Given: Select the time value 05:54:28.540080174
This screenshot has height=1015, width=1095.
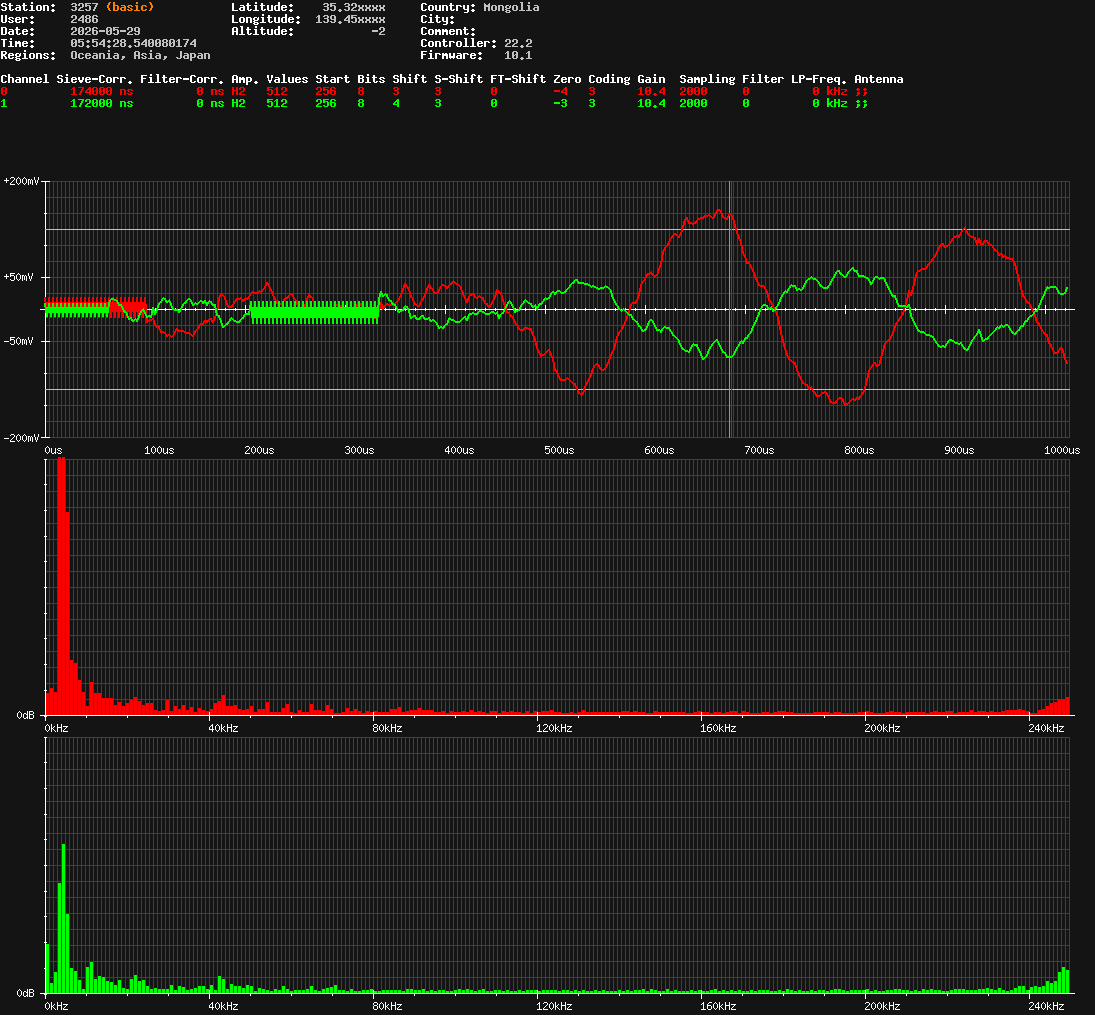Looking at the screenshot, I should [133, 43].
